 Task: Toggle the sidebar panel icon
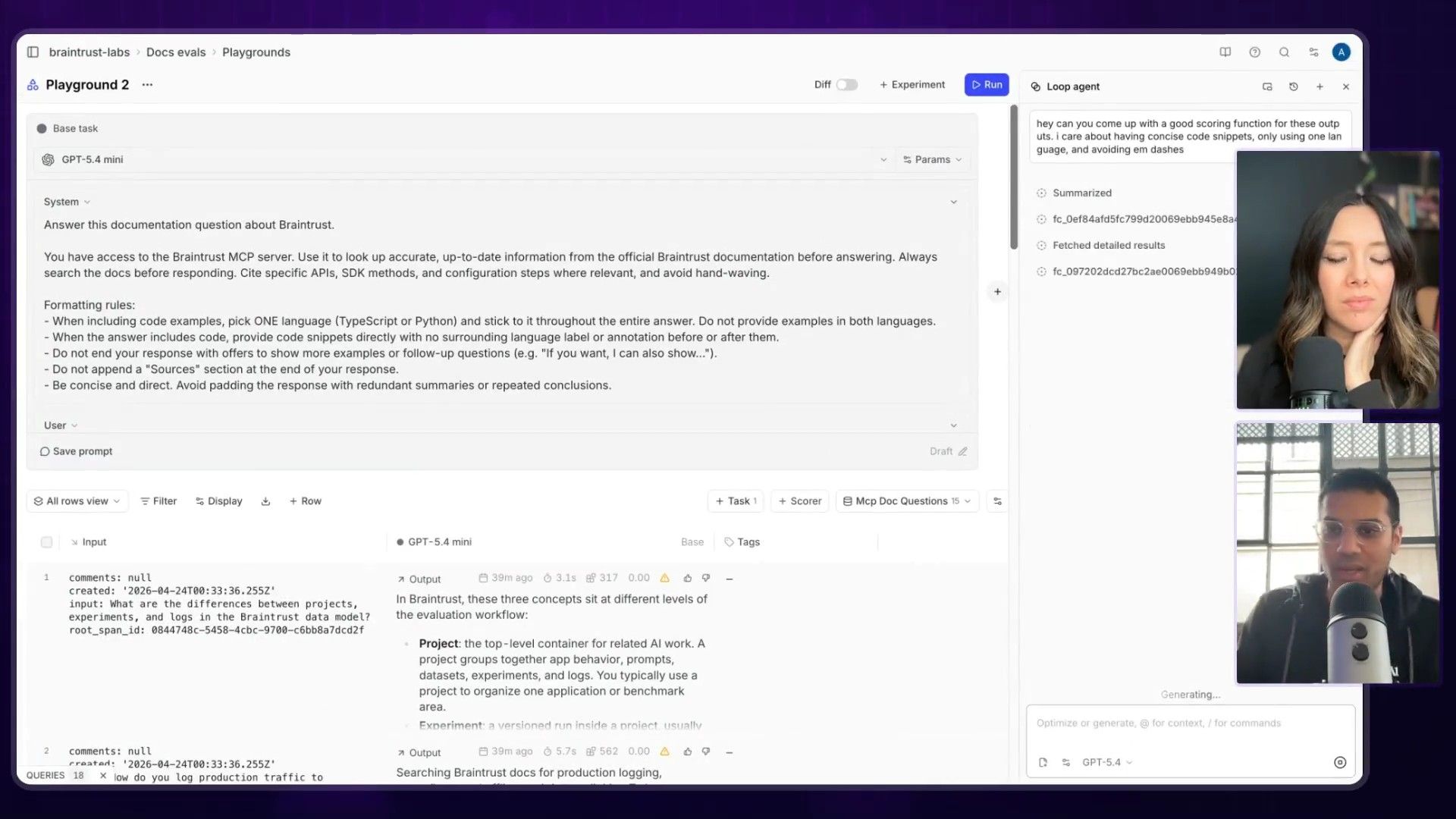33,52
